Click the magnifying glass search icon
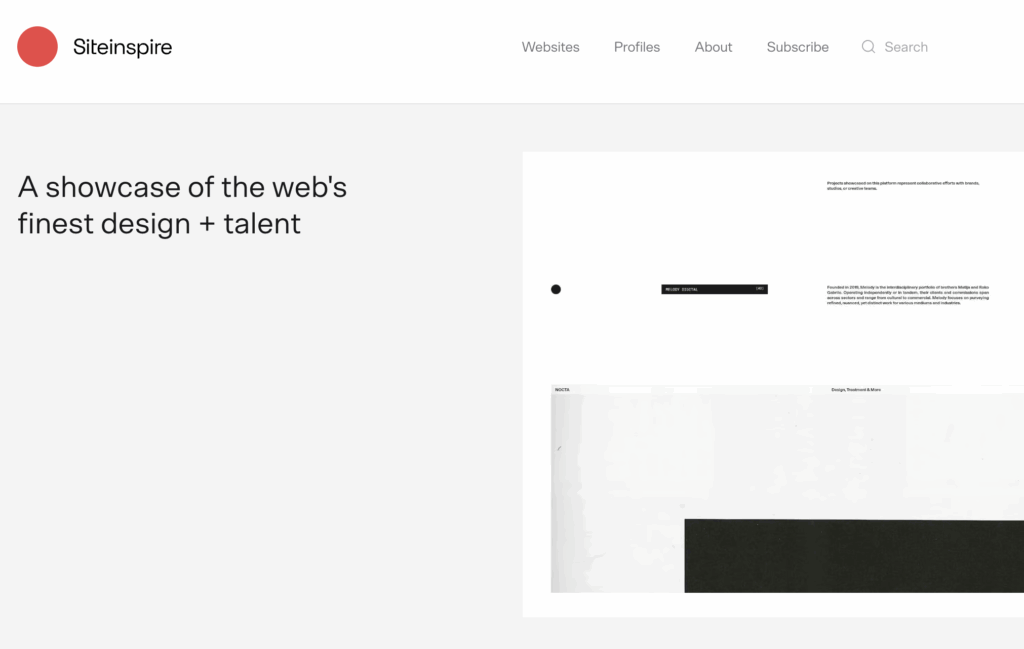The height and width of the screenshot is (649, 1024). point(868,47)
